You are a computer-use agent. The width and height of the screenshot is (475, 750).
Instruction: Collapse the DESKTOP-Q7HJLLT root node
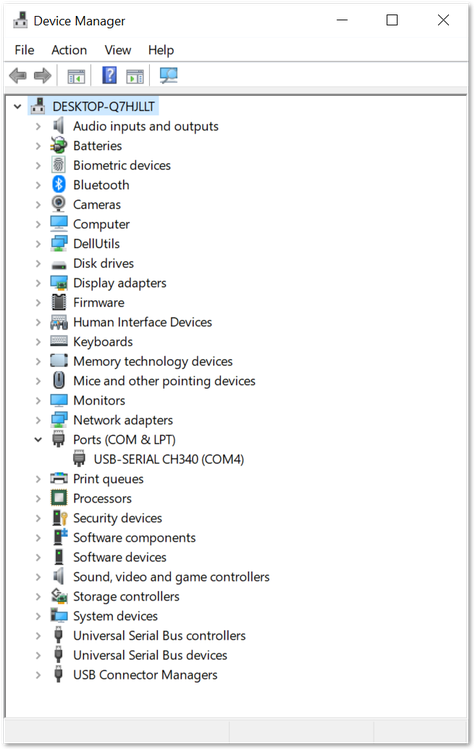tap(18, 106)
